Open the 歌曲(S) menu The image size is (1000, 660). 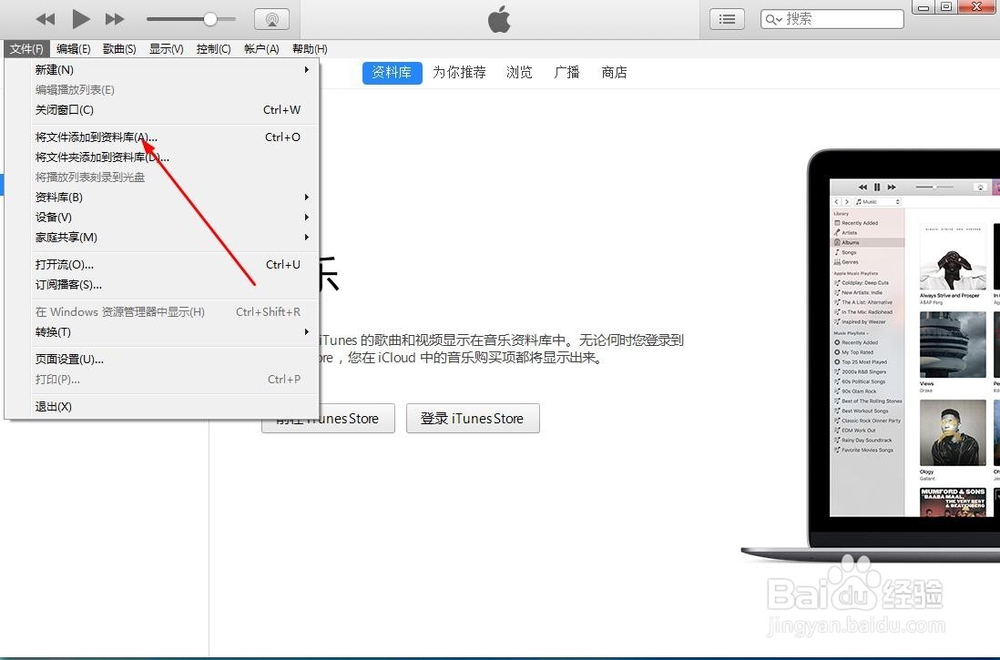[119, 48]
